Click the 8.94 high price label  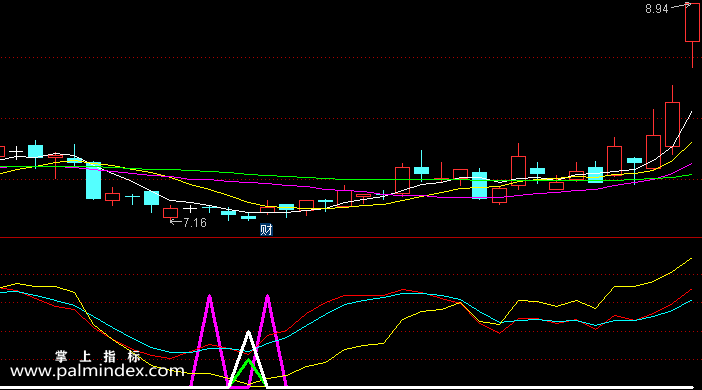click(657, 9)
